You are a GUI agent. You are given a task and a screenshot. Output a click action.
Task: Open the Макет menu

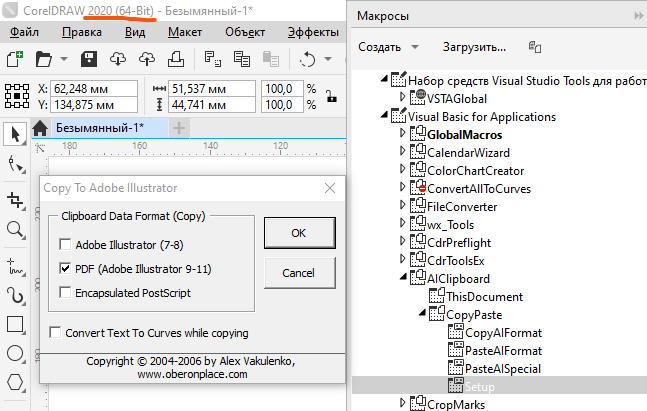tap(185, 32)
